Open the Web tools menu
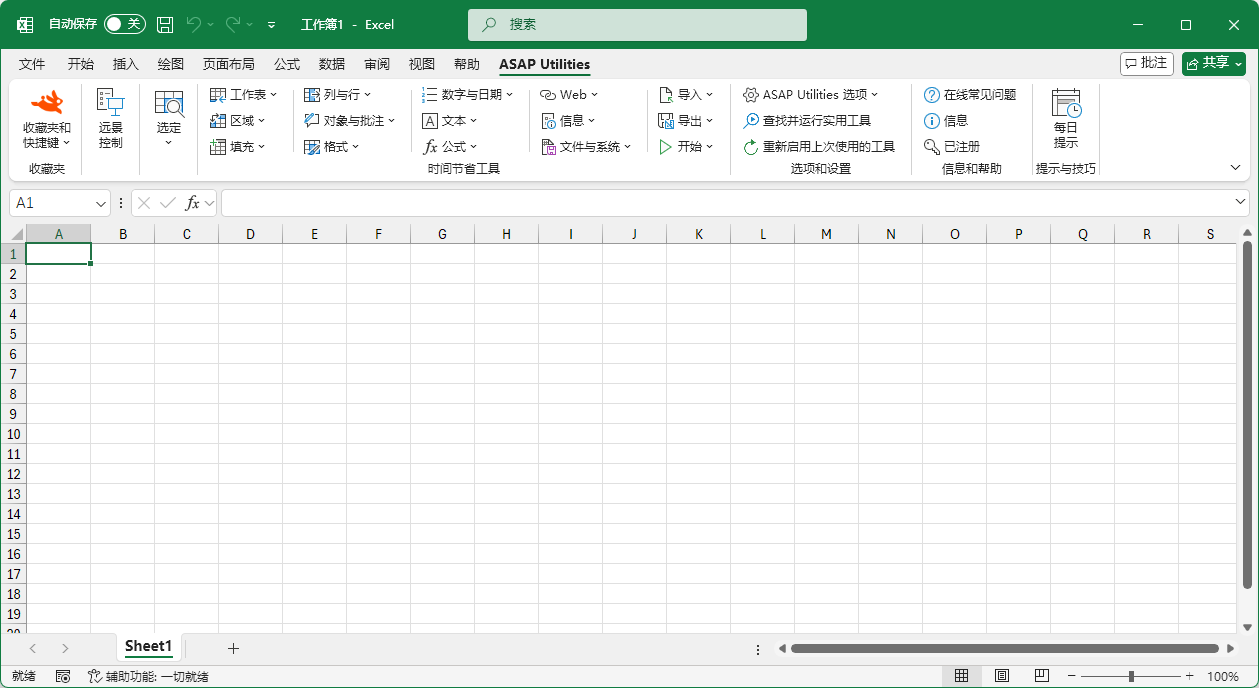Screen dimensions: 1259x688 (568, 95)
